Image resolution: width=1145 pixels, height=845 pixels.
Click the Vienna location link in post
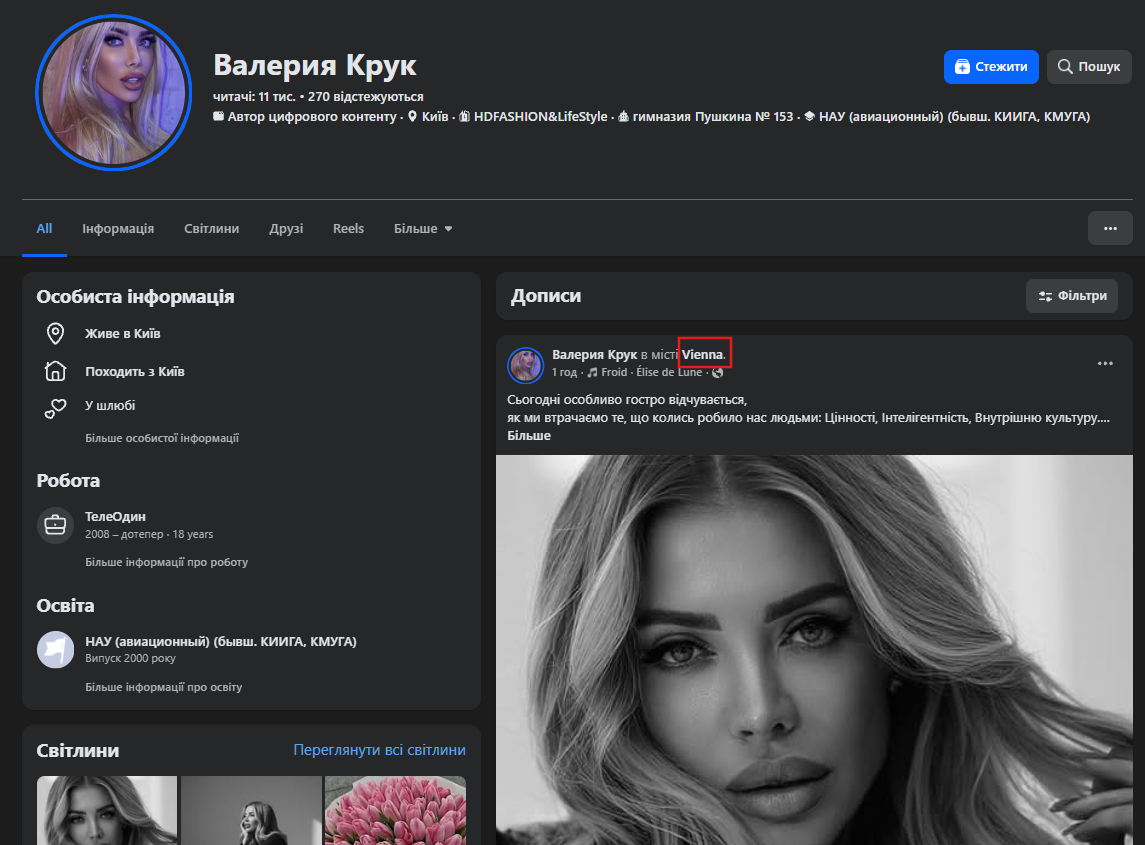point(702,355)
